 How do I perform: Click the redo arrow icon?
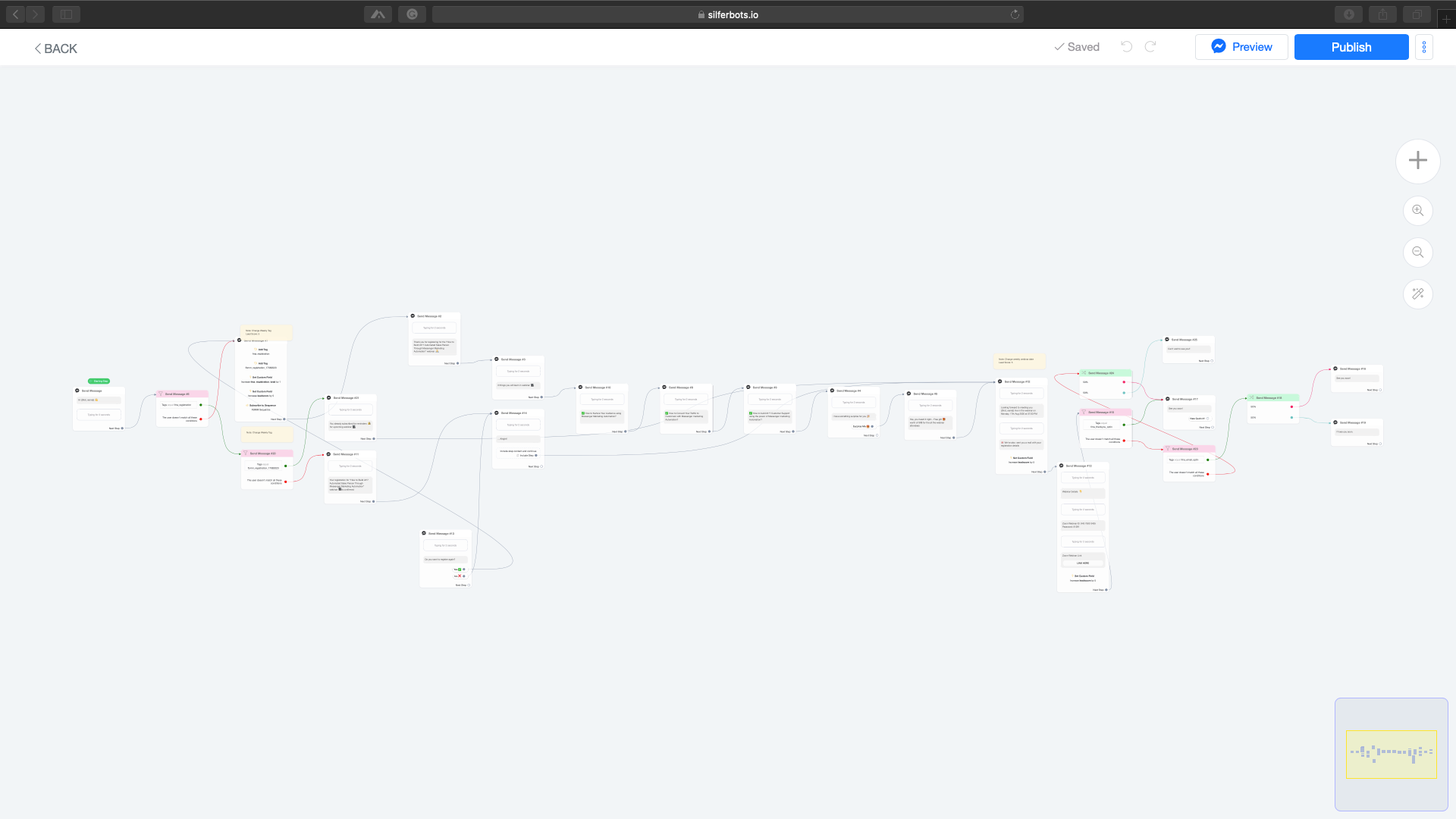coord(1150,47)
